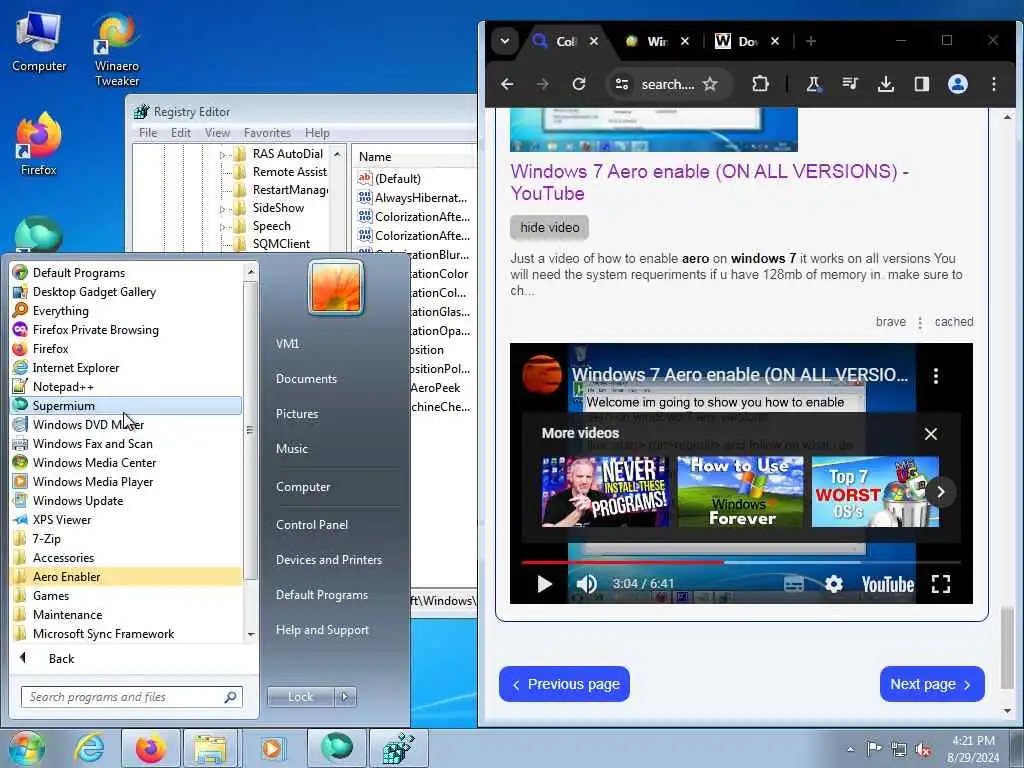Open Winaero Tweaker desktop shortcut
The image size is (1024, 768).
(117, 50)
